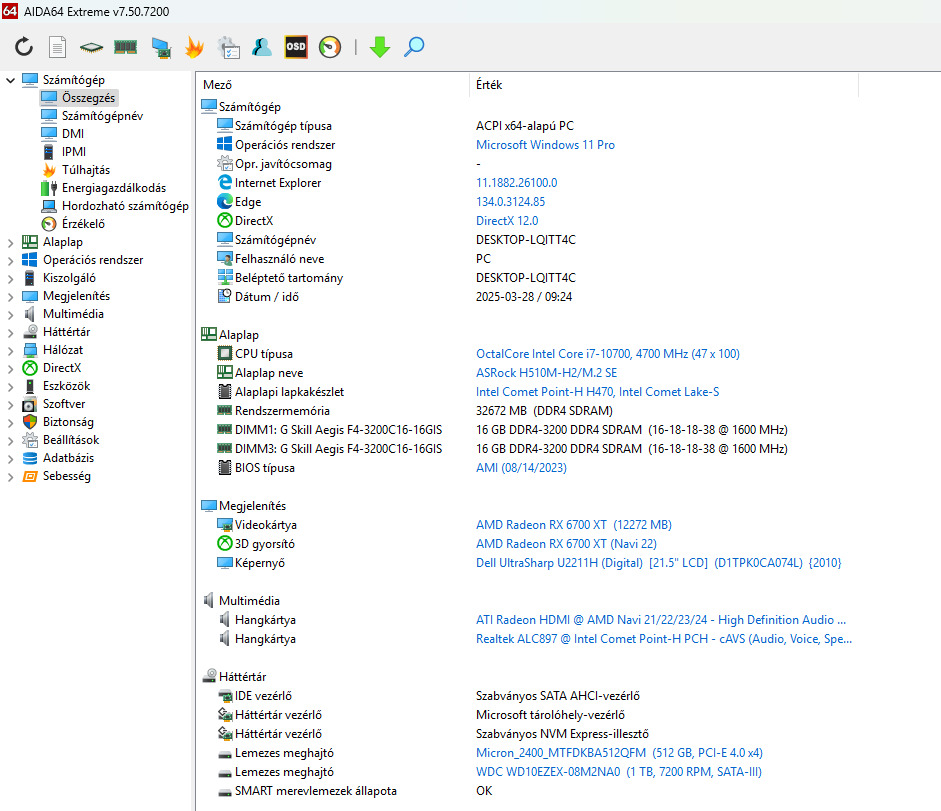
Task: Expand the DirectX tree node
Action: point(10,369)
